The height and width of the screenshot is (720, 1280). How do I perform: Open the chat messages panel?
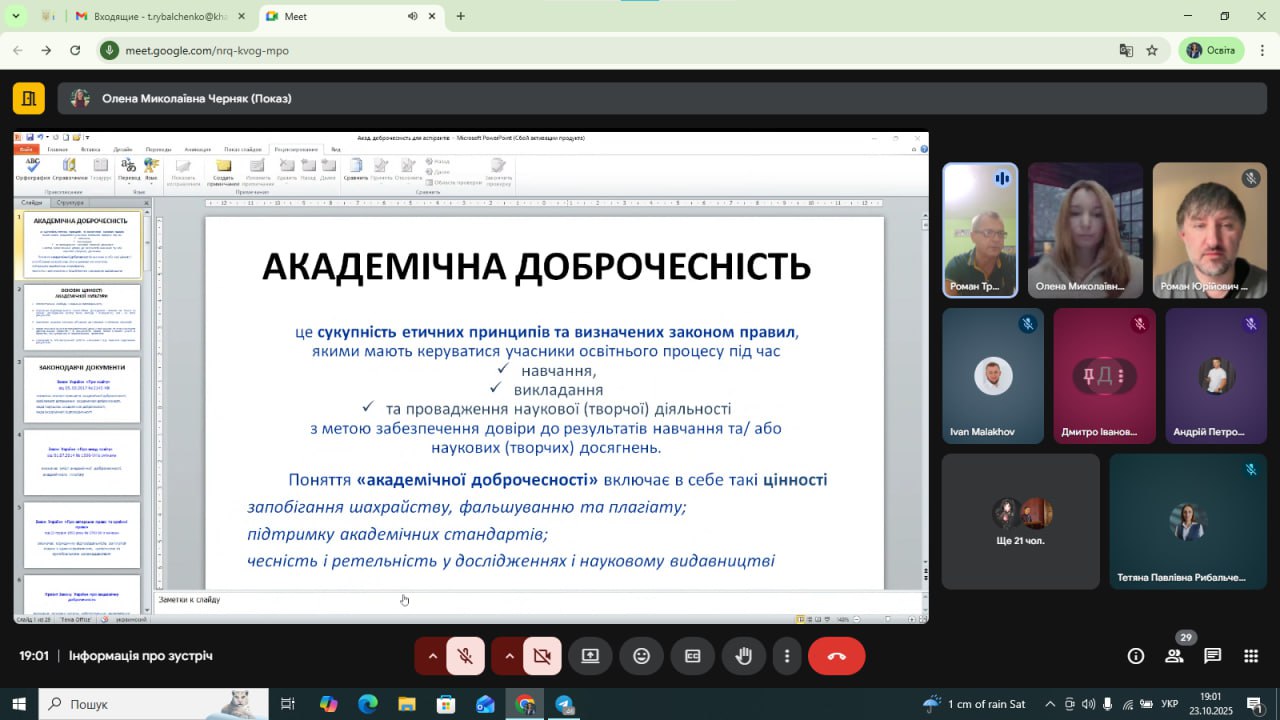pyautogui.click(x=1212, y=656)
